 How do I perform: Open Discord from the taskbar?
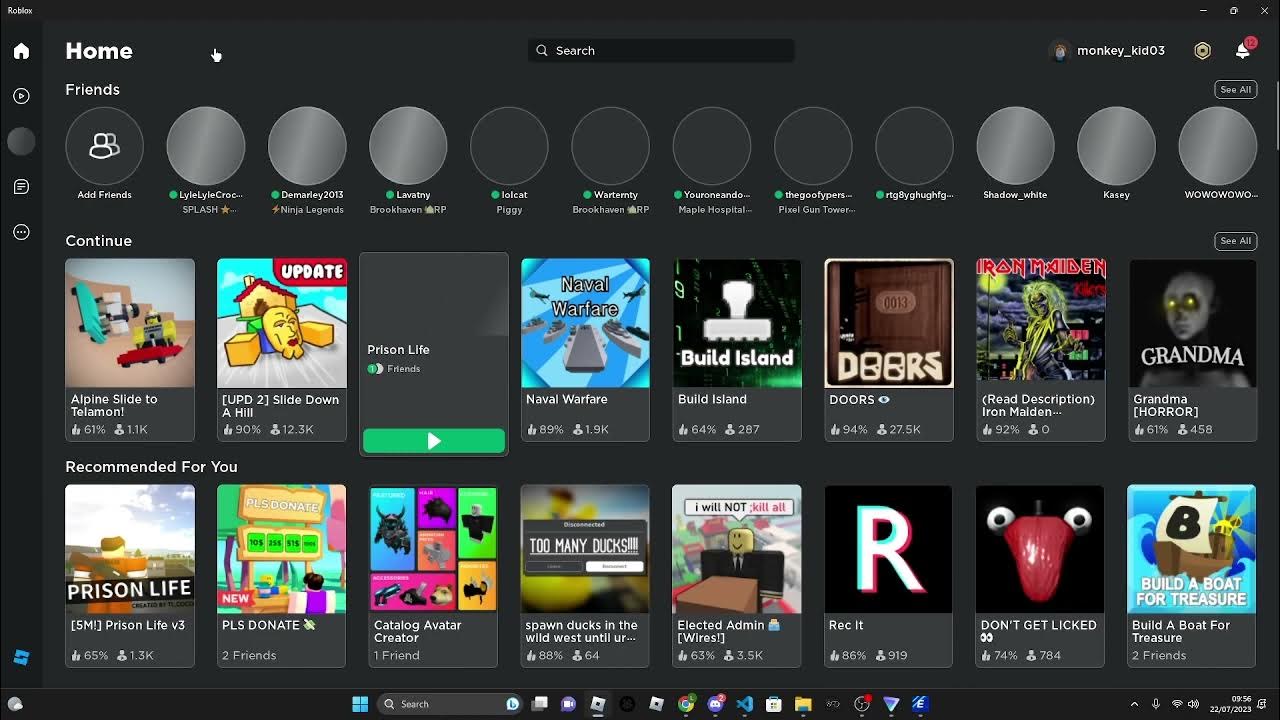[715, 704]
